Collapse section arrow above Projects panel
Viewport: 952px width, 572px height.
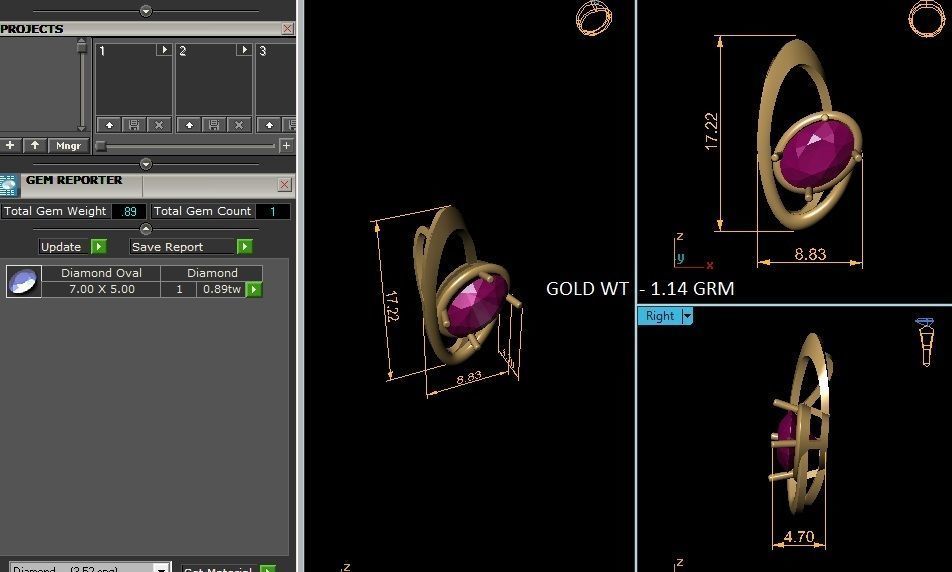[146, 10]
